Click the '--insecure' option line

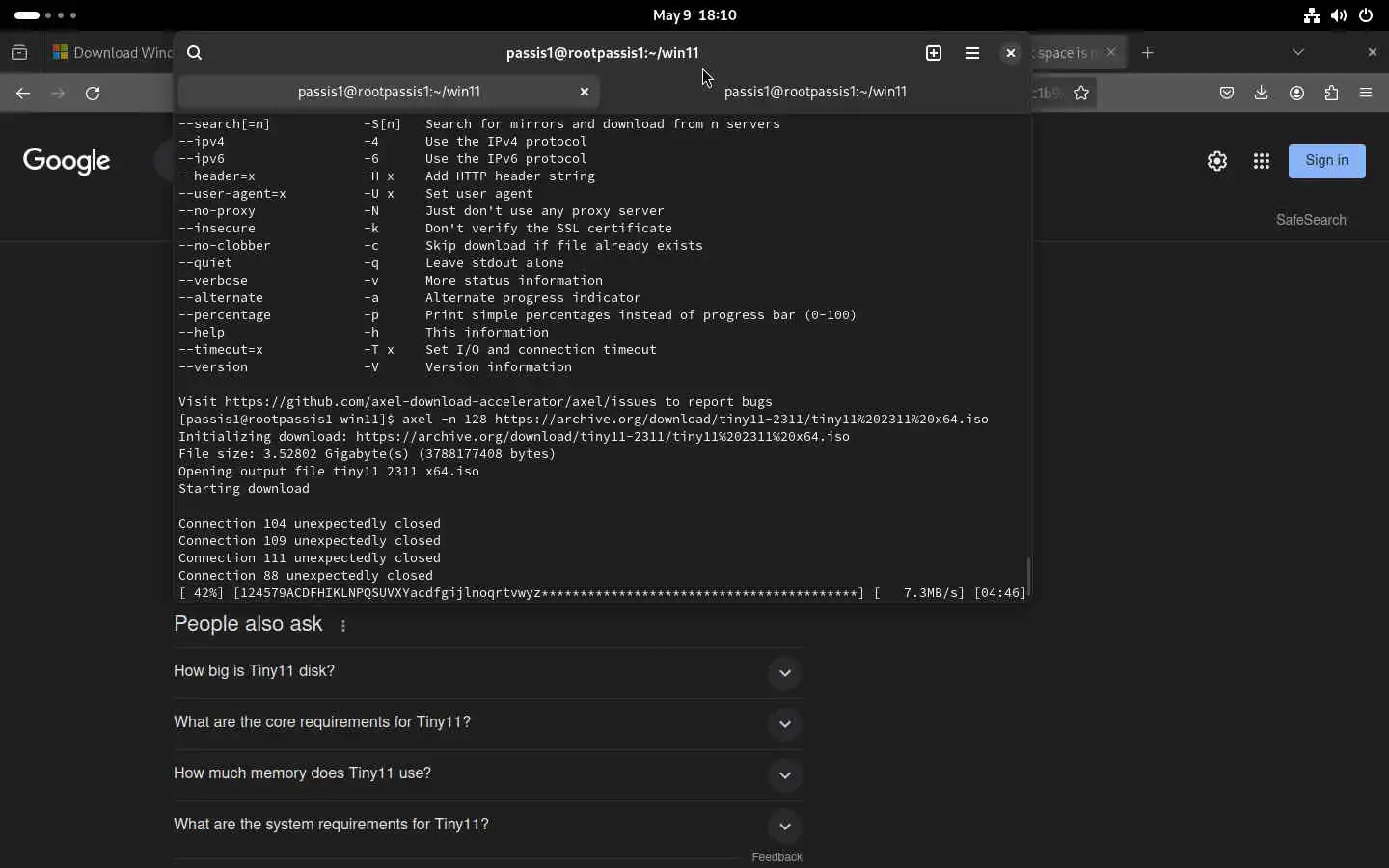tap(425, 229)
